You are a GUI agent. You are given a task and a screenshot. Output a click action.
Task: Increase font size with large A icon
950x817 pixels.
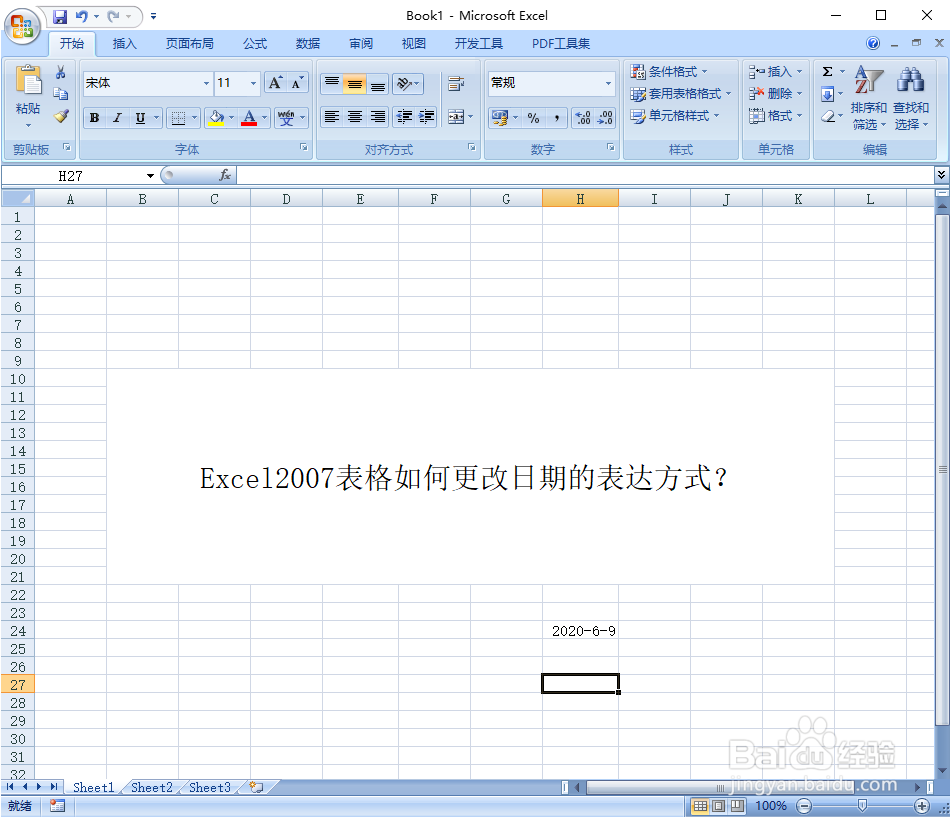(275, 83)
